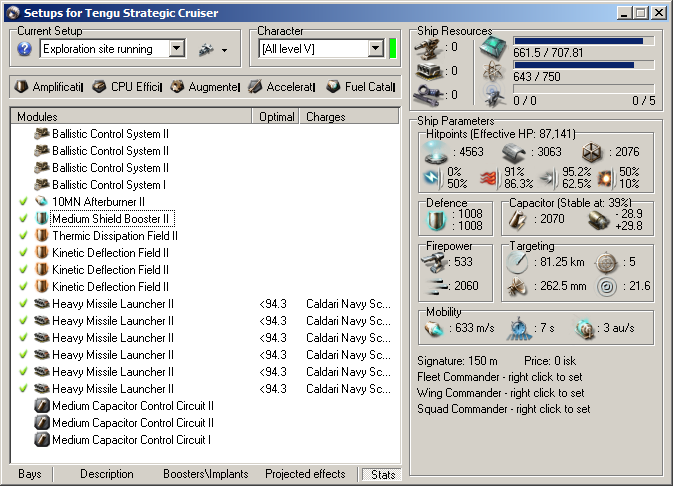Click the powergrid resource icon

493,71
